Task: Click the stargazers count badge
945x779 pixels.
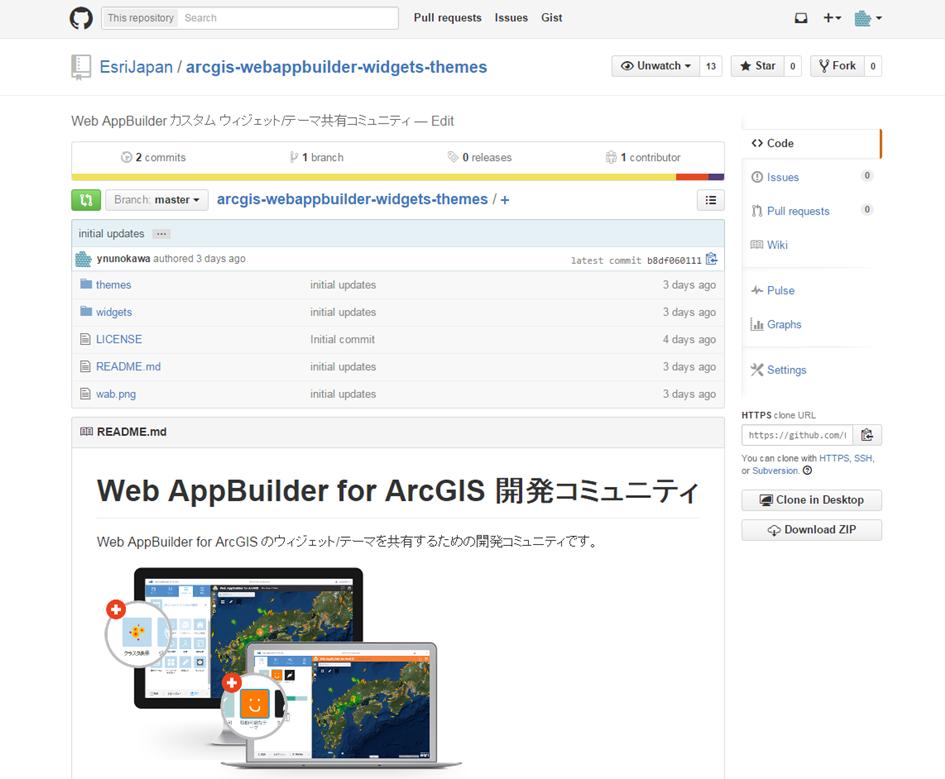Action: tap(793, 66)
